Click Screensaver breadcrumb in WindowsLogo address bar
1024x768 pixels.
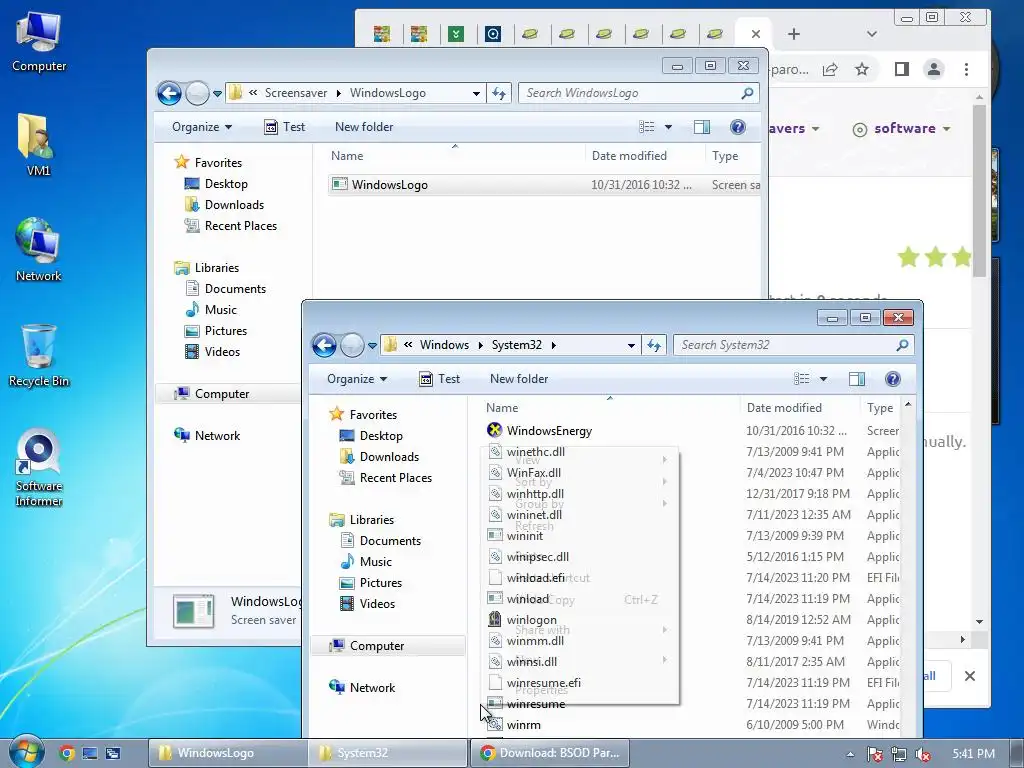pos(296,93)
